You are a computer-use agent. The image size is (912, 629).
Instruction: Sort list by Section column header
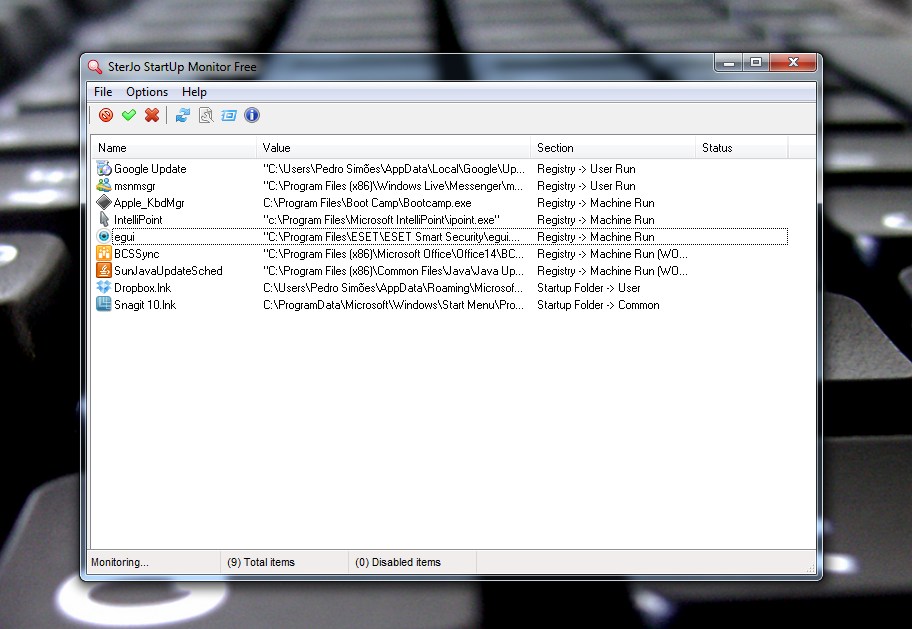[613, 148]
